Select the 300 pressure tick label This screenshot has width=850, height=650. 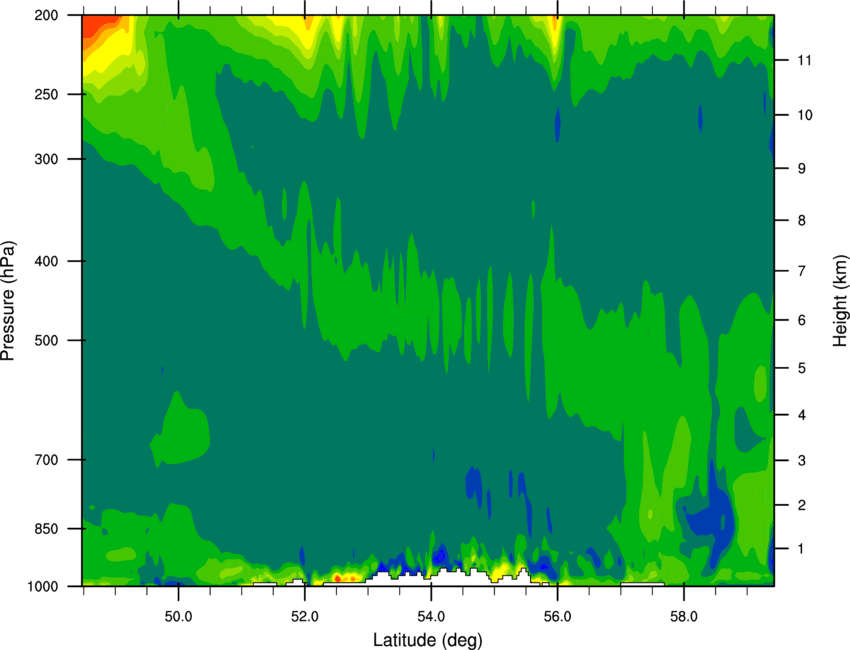pyautogui.click(x=46, y=159)
